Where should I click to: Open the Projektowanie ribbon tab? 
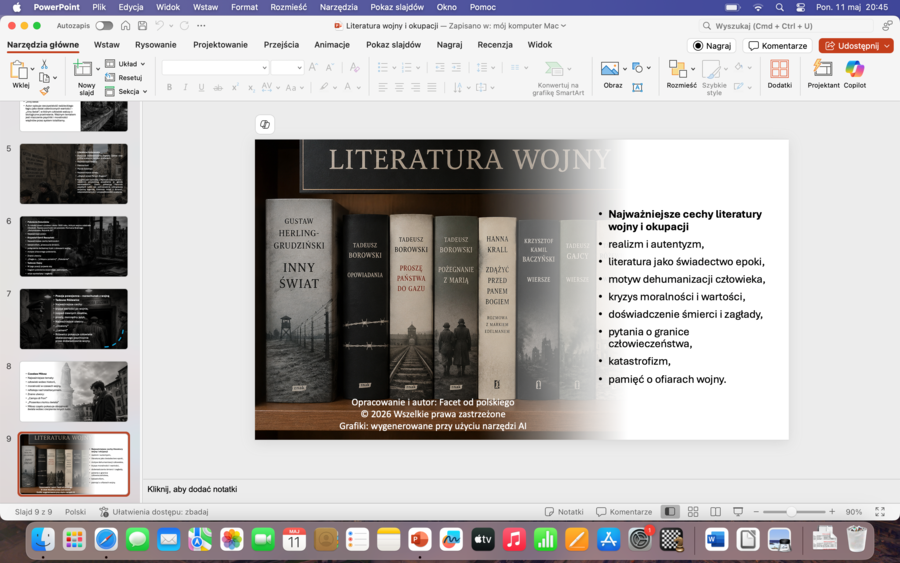click(220, 45)
